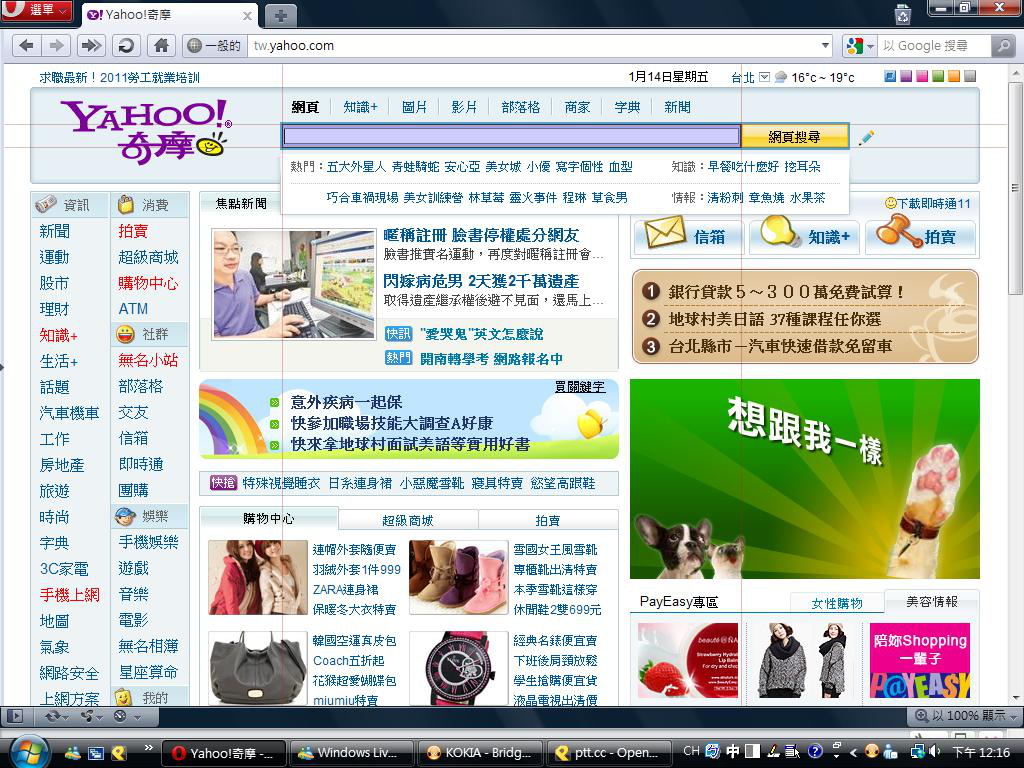Image resolution: width=1024 pixels, height=768 pixels.
Task: Open the Opera Unite status bar dropdown
Action: pyautogui.click(x=91, y=716)
